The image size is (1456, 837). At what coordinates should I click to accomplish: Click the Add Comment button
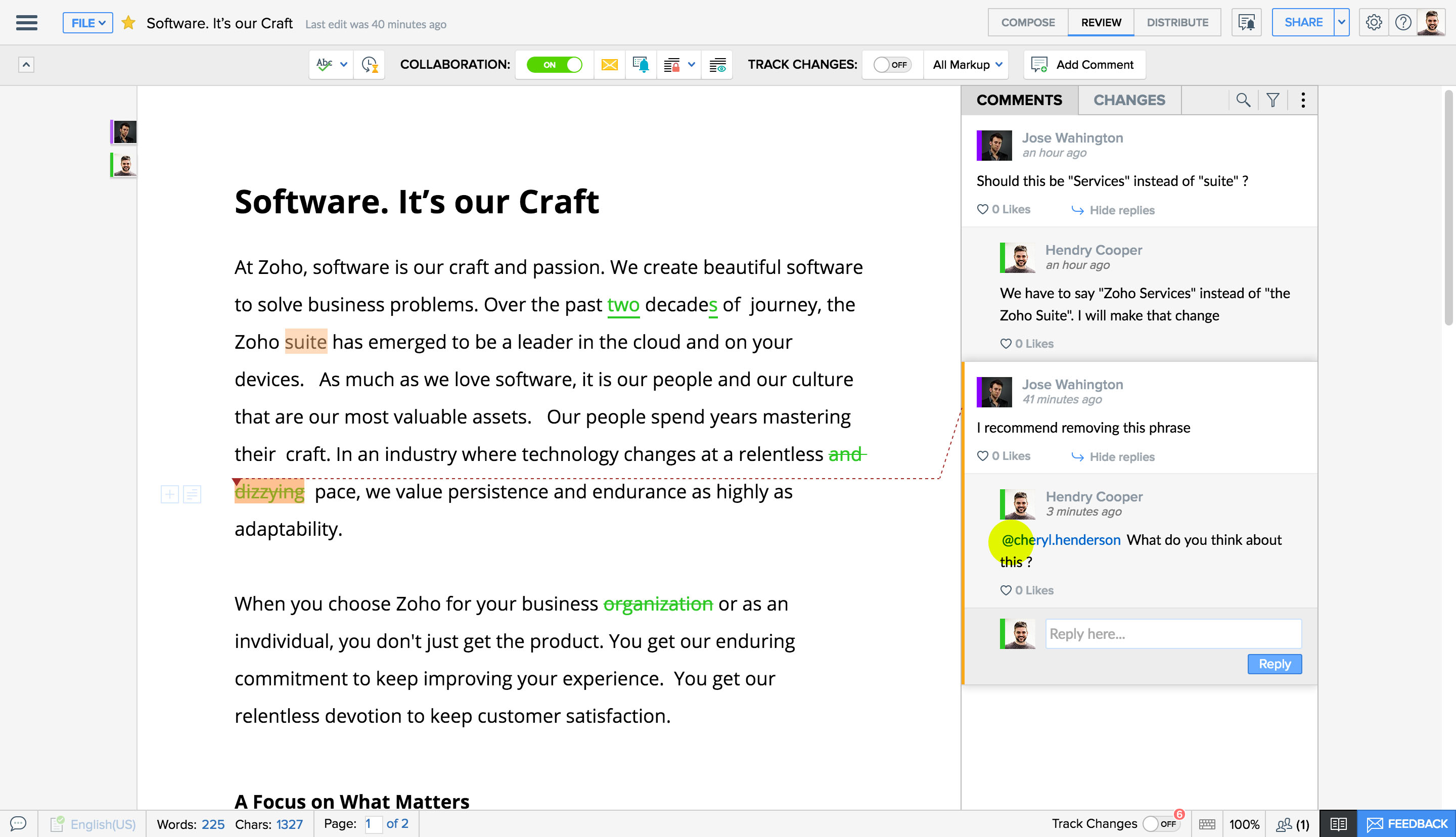1083,64
